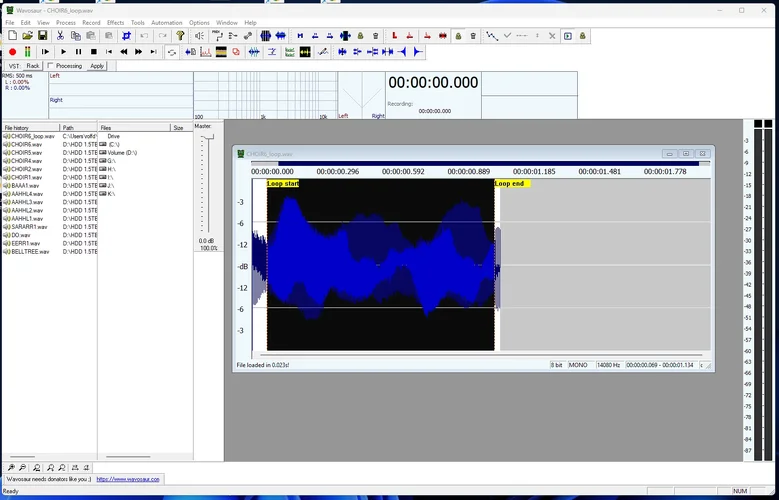Click the scissors Cut icon
This screenshot has width=779, height=500.
[61, 36]
